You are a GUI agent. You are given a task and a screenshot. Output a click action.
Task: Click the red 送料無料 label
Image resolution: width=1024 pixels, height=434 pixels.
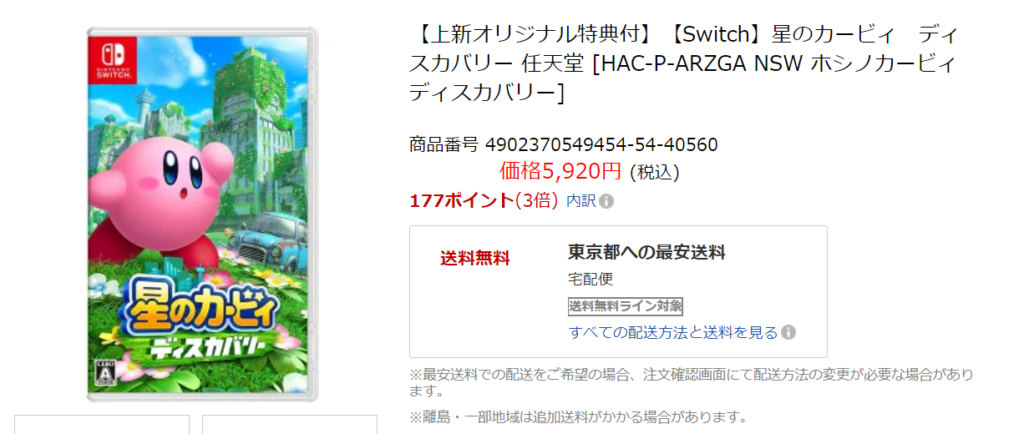[475, 258]
